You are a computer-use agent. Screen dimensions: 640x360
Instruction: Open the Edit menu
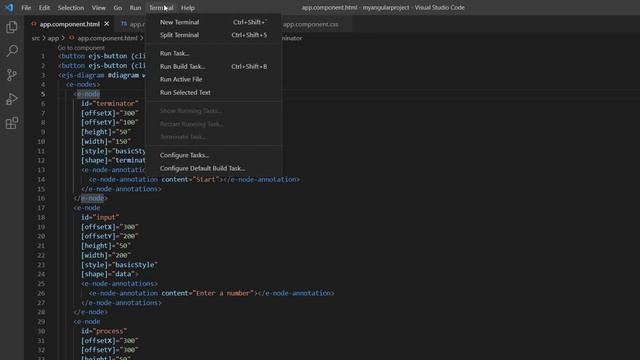tap(44, 8)
